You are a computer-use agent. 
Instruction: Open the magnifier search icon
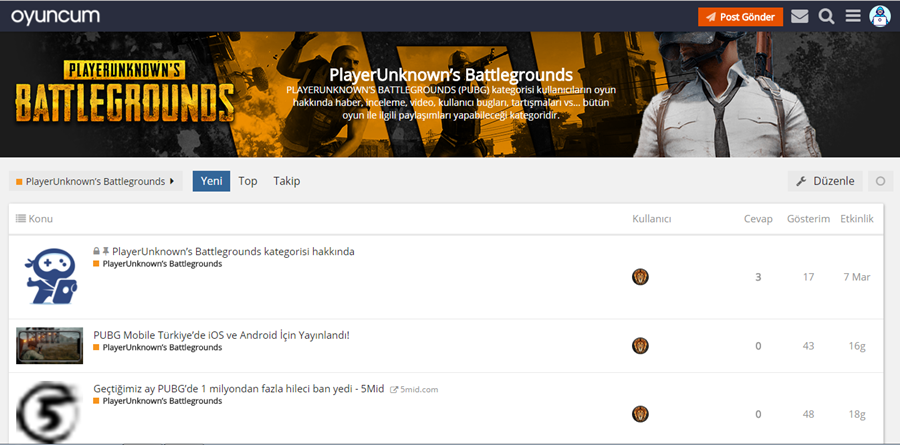point(826,17)
